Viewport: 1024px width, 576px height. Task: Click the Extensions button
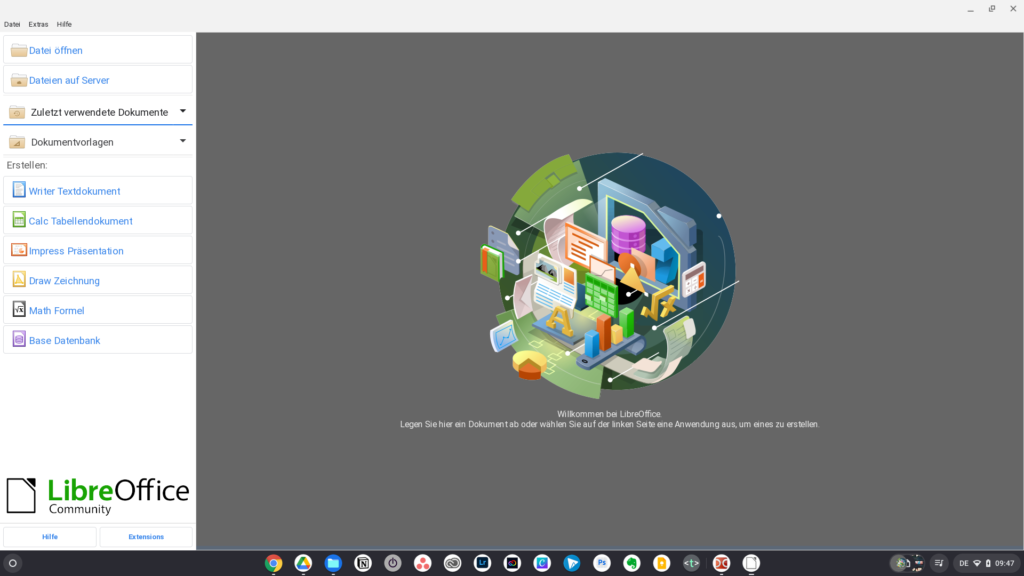point(146,537)
